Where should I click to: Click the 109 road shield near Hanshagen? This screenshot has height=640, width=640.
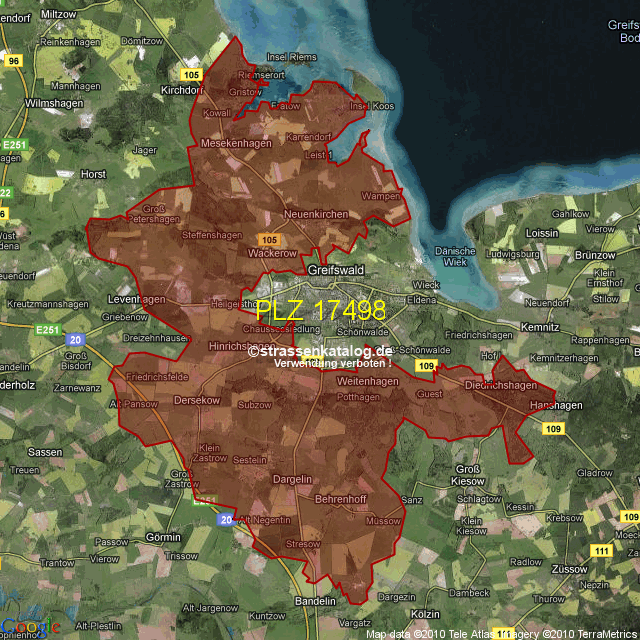[x=555, y=429]
